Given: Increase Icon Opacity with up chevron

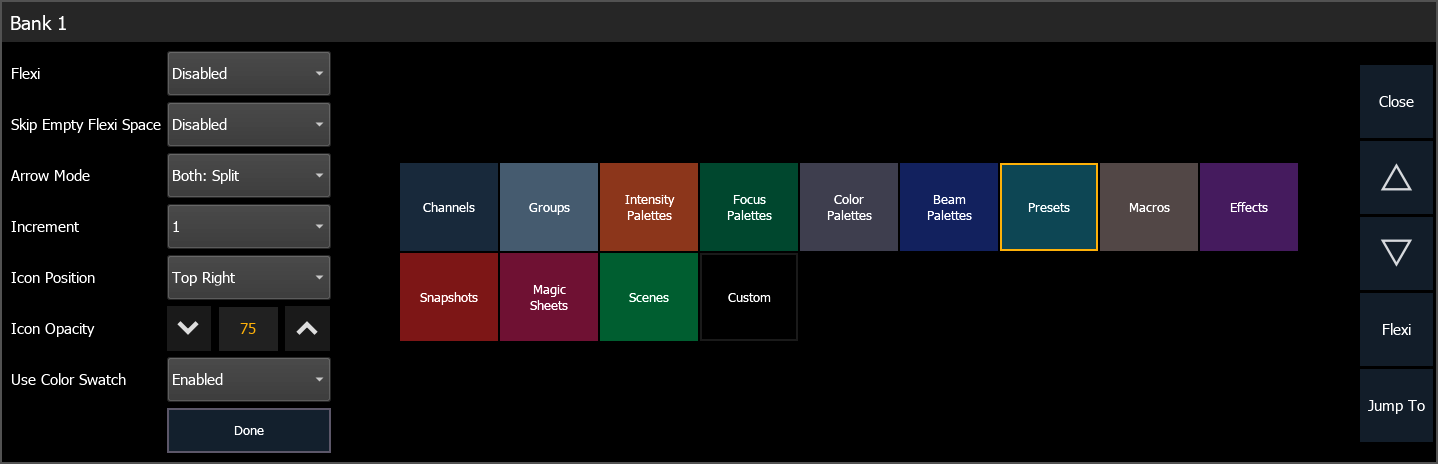Looking at the screenshot, I should pos(307,329).
